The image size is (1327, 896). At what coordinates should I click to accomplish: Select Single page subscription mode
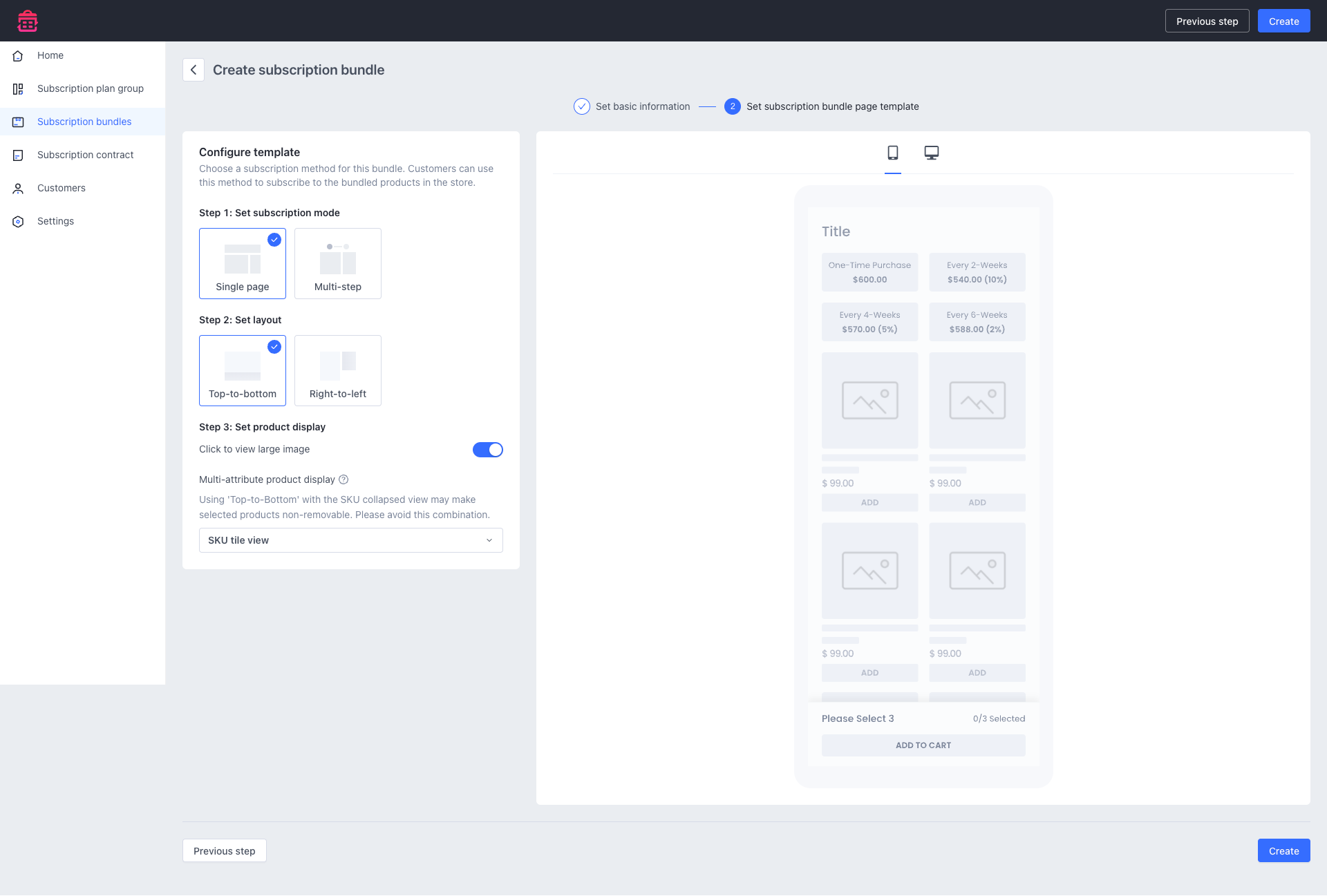tap(243, 264)
